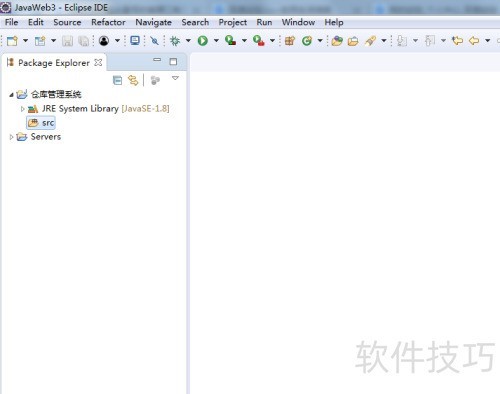Click the Previous Annotation toolbar icon
Screen dimensions: 500x394
pyautogui.click(x=430, y=41)
